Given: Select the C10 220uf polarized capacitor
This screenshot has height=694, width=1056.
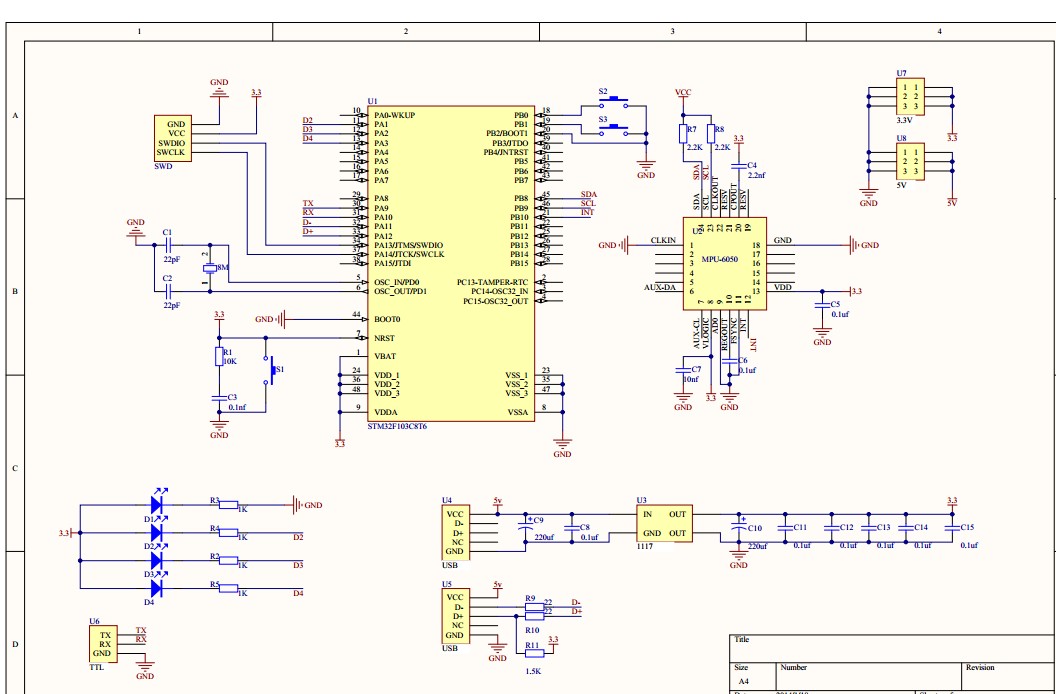Looking at the screenshot, I should coord(739,528).
